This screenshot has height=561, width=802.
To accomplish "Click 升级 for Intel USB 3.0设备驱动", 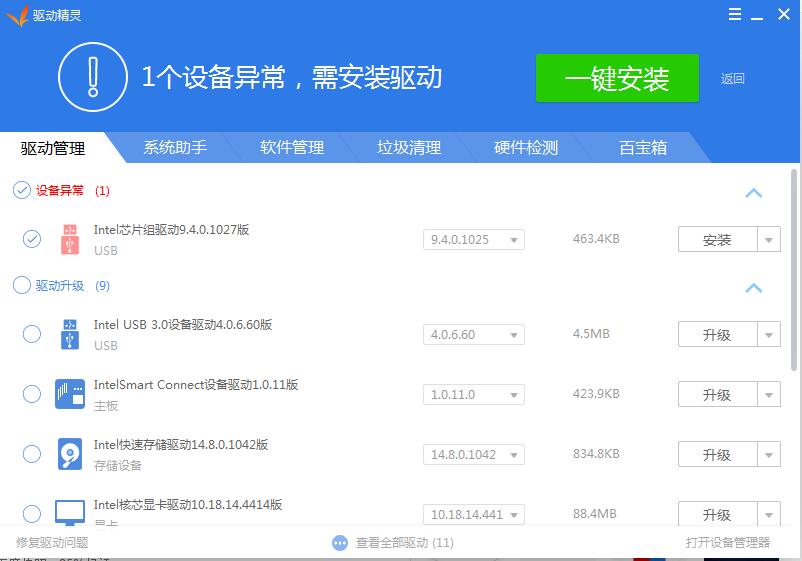I will click(717, 334).
